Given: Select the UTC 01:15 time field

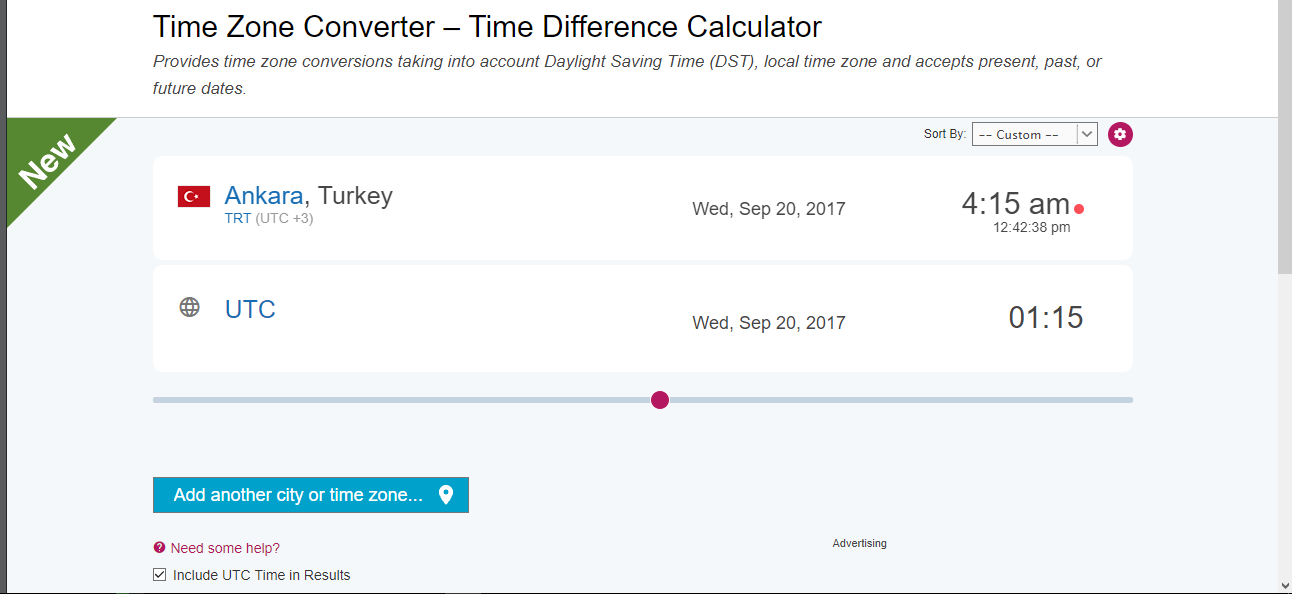Looking at the screenshot, I should [1046, 318].
